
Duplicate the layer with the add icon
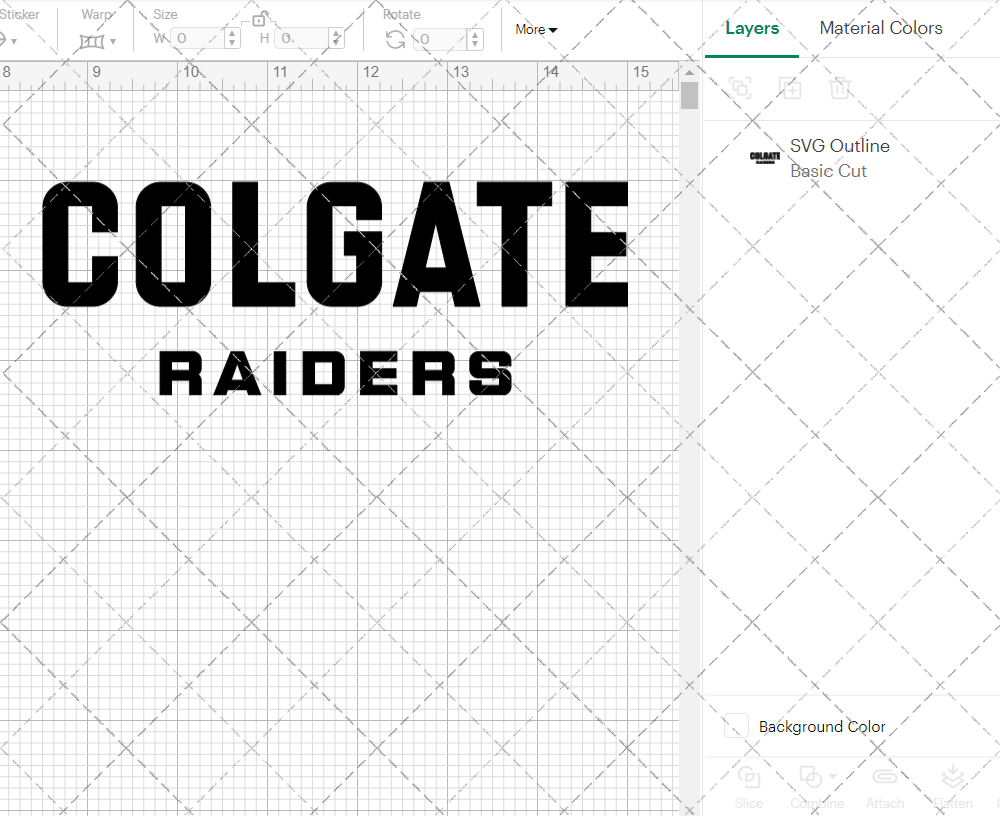point(790,88)
